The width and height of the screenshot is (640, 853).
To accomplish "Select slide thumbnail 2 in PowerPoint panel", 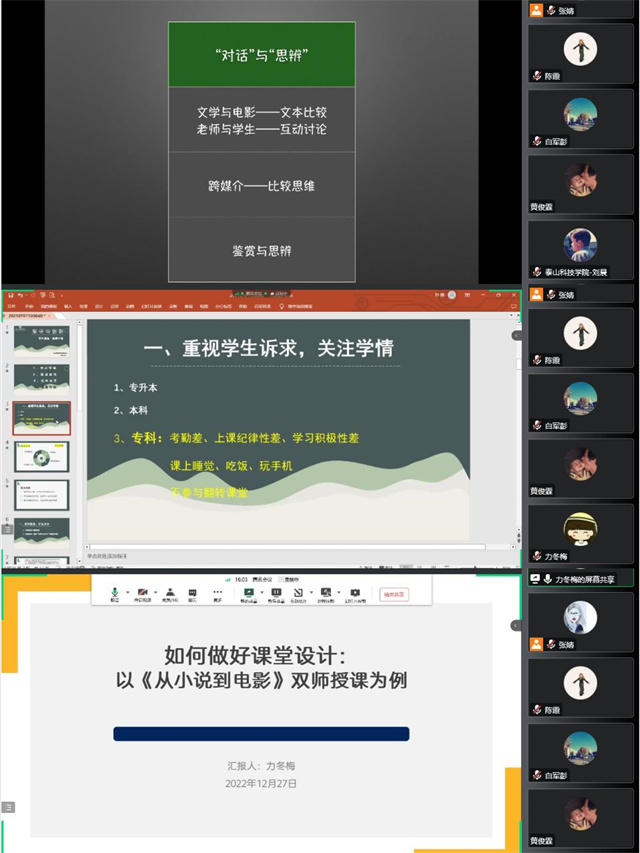I will point(41,380).
